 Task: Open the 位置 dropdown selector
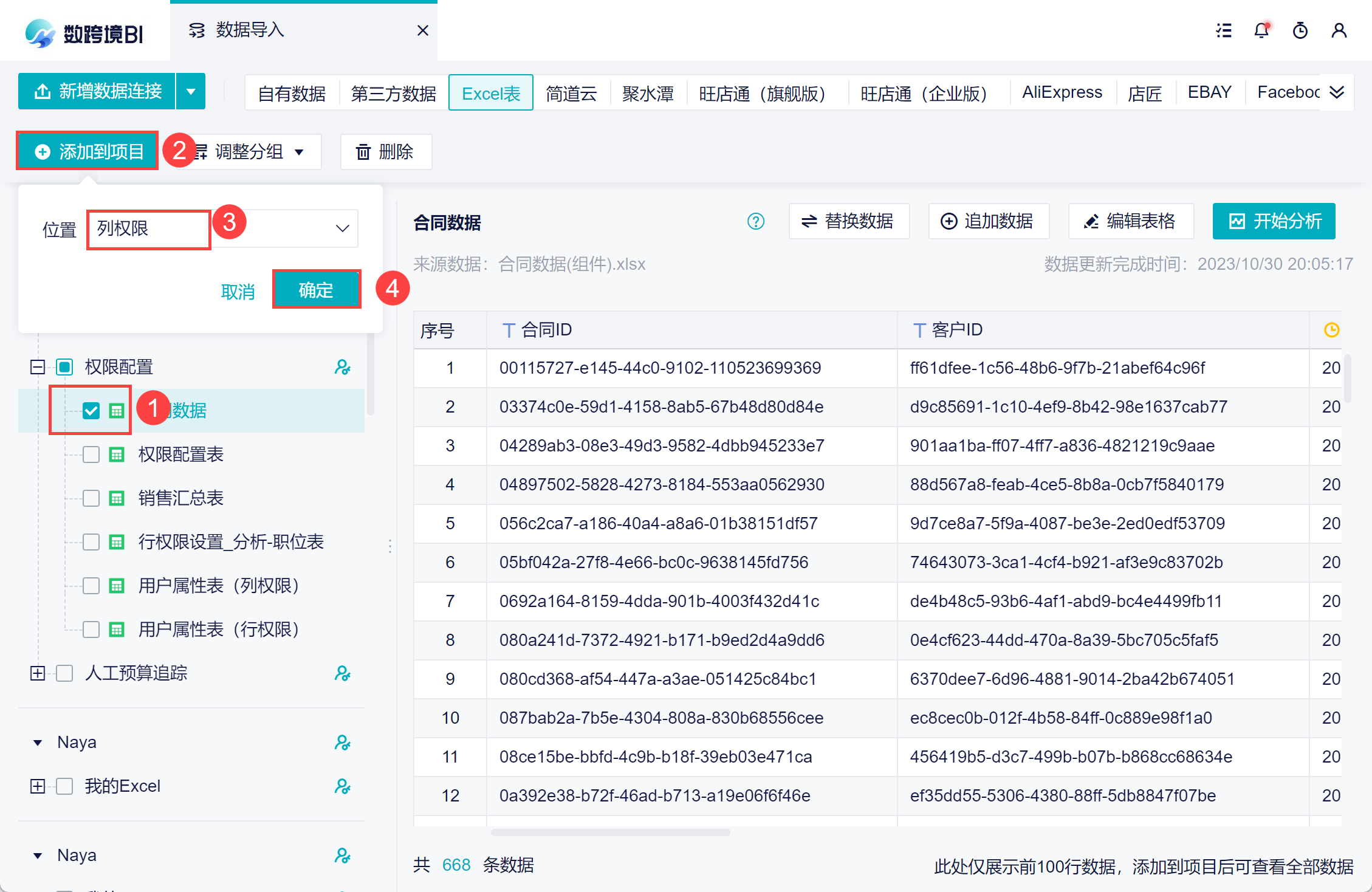(223, 229)
